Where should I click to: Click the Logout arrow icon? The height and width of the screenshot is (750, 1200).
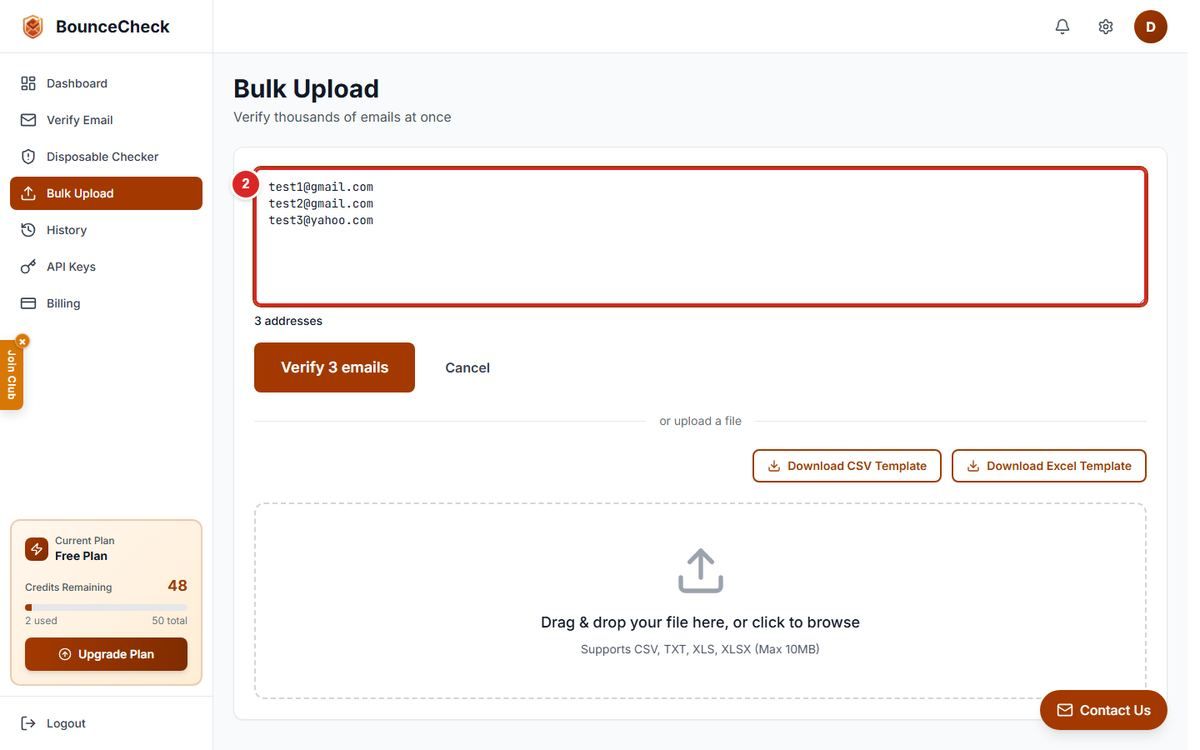click(28, 723)
